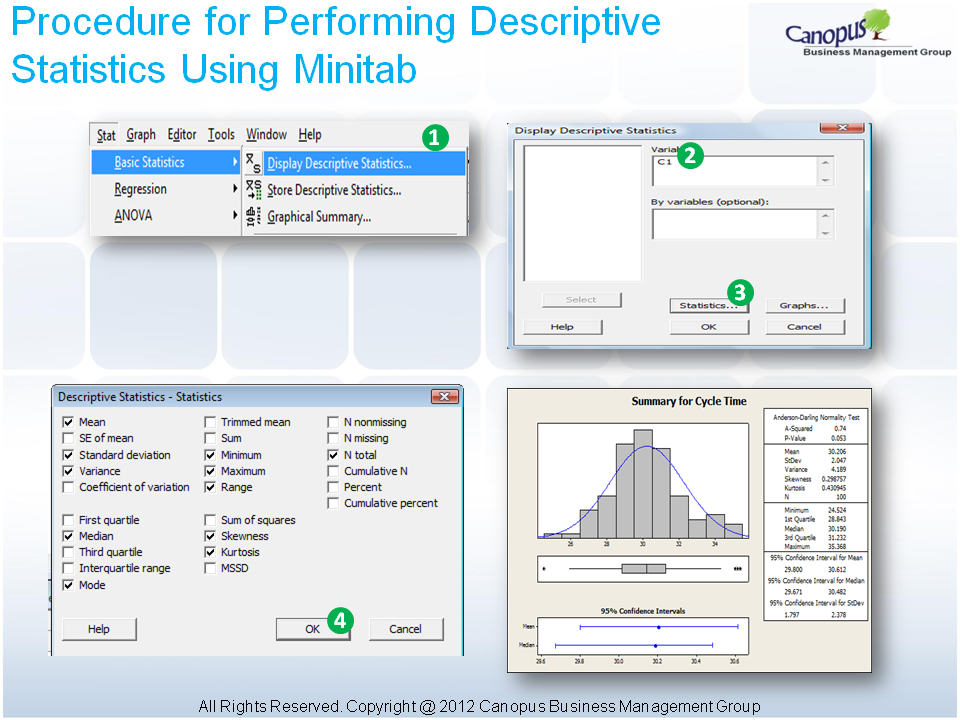Check the N missing option
The width and height of the screenshot is (960, 720).
point(333,438)
